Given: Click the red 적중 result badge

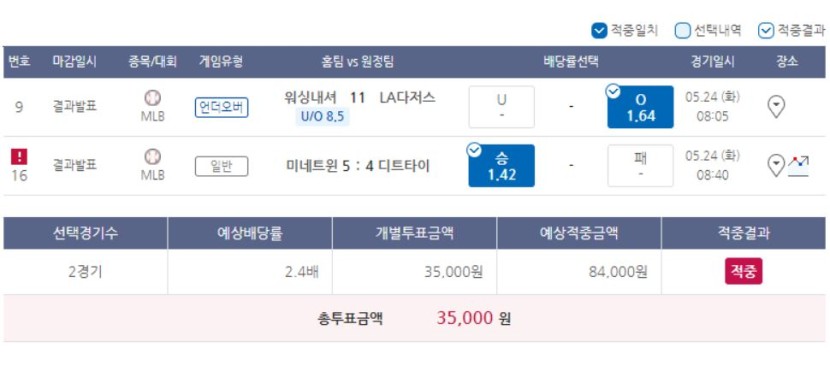Looking at the screenshot, I should point(744,271).
